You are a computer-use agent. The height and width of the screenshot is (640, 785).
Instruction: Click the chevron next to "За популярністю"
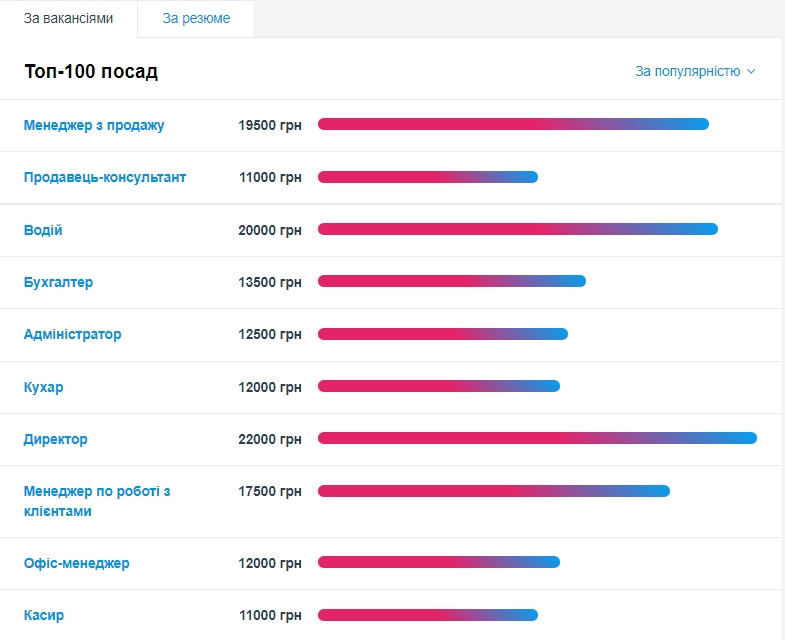[x=752, y=72]
